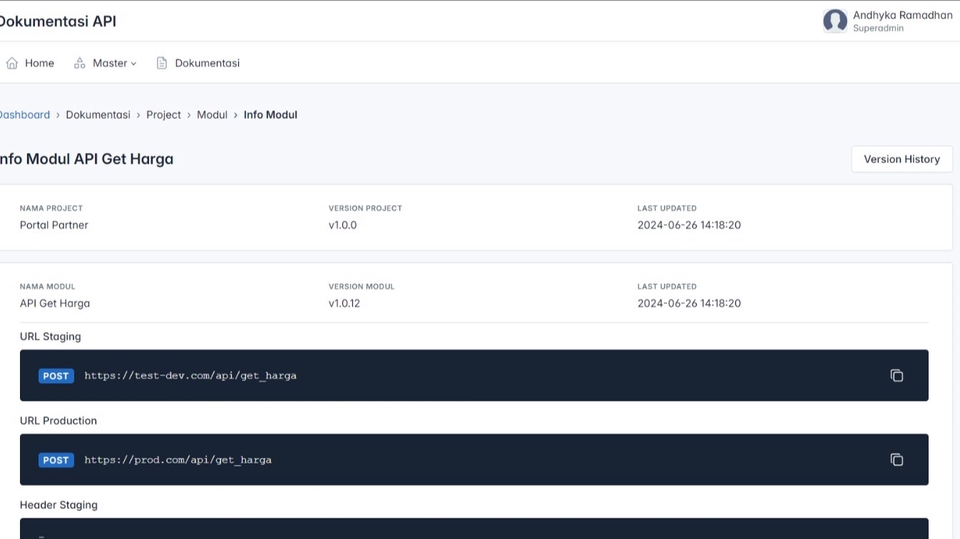960x539 pixels.
Task: Click the Master hierarchy icon
Action: point(80,63)
